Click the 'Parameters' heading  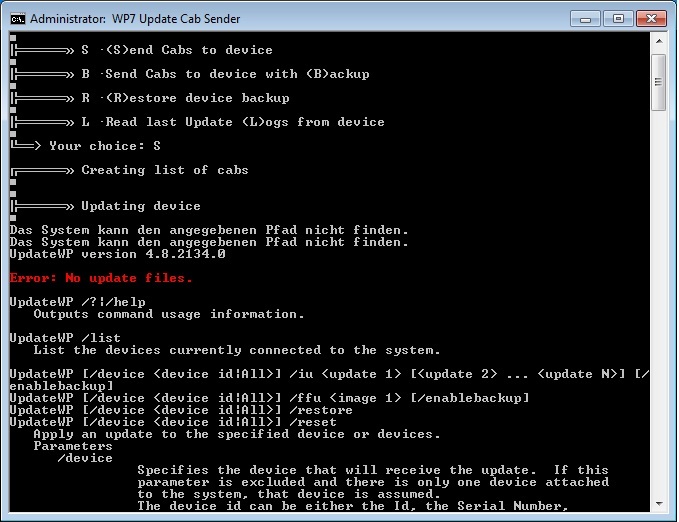coord(73,446)
